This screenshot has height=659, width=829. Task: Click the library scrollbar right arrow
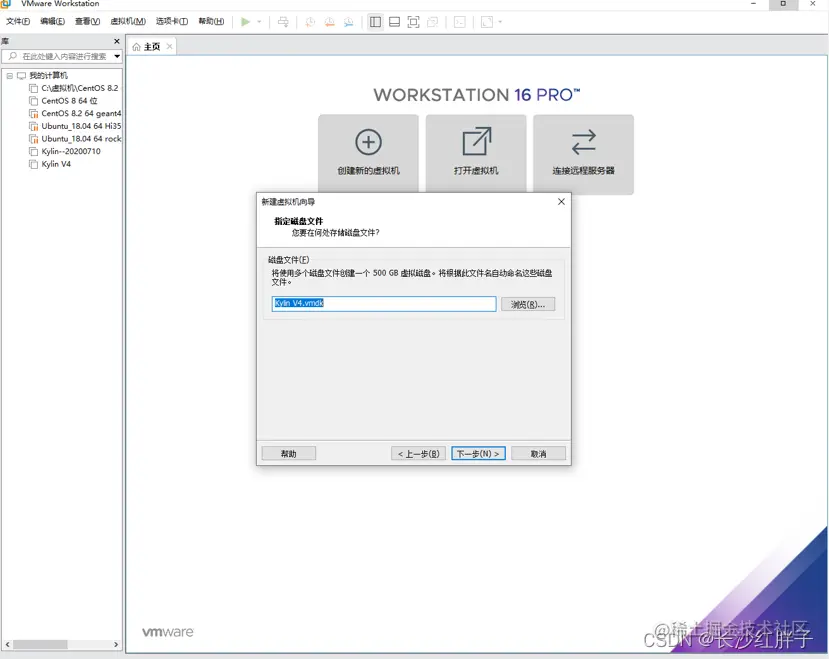point(116,645)
